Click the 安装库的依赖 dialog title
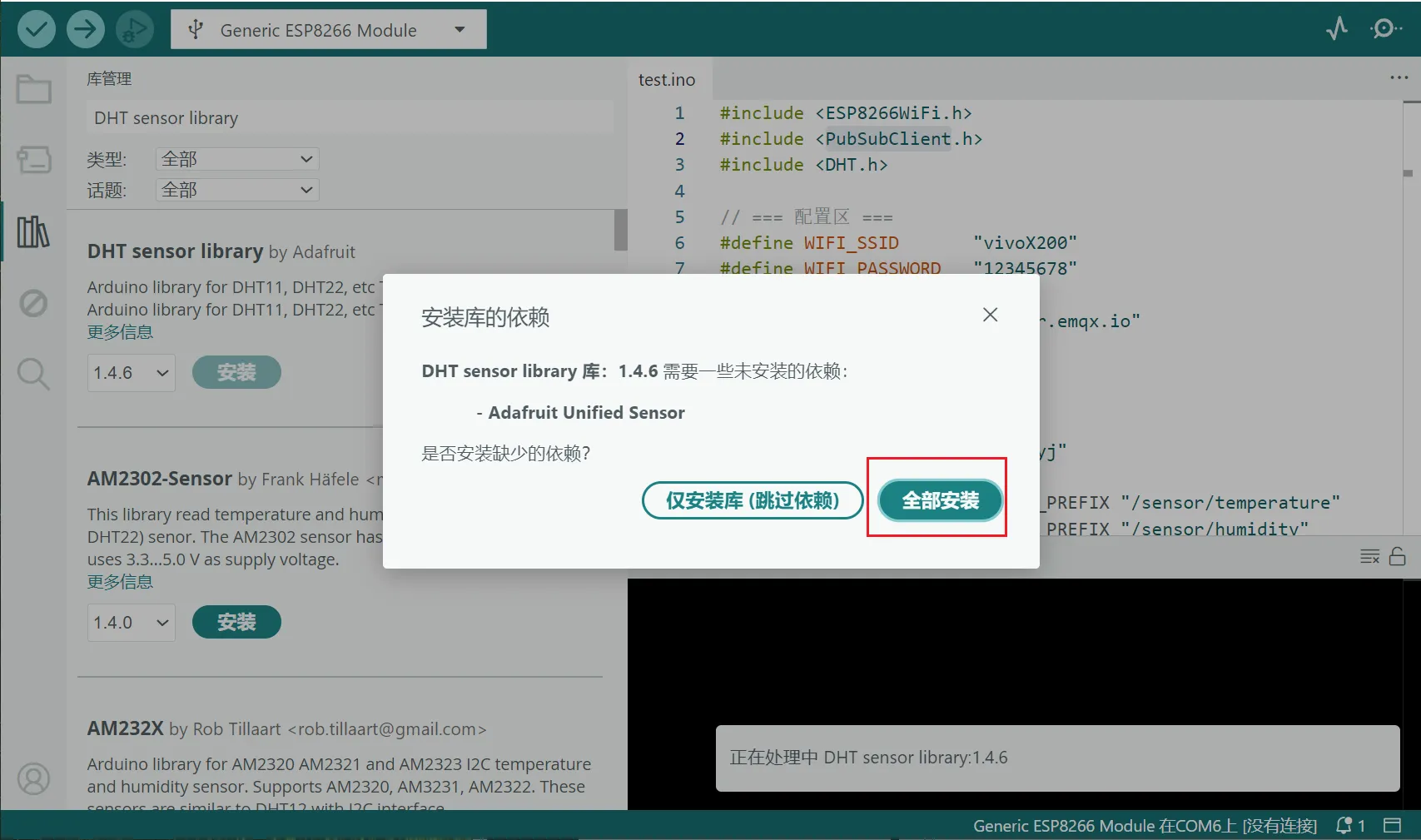This screenshot has height=840, width=1421. (x=485, y=317)
